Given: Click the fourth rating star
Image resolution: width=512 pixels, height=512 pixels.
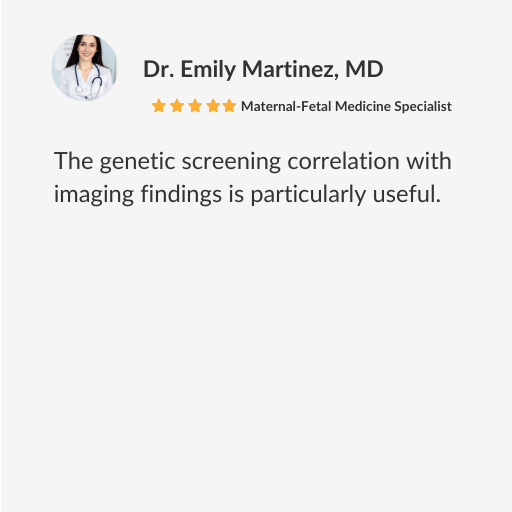Looking at the screenshot, I should pyautogui.click(x=213, y=106).
